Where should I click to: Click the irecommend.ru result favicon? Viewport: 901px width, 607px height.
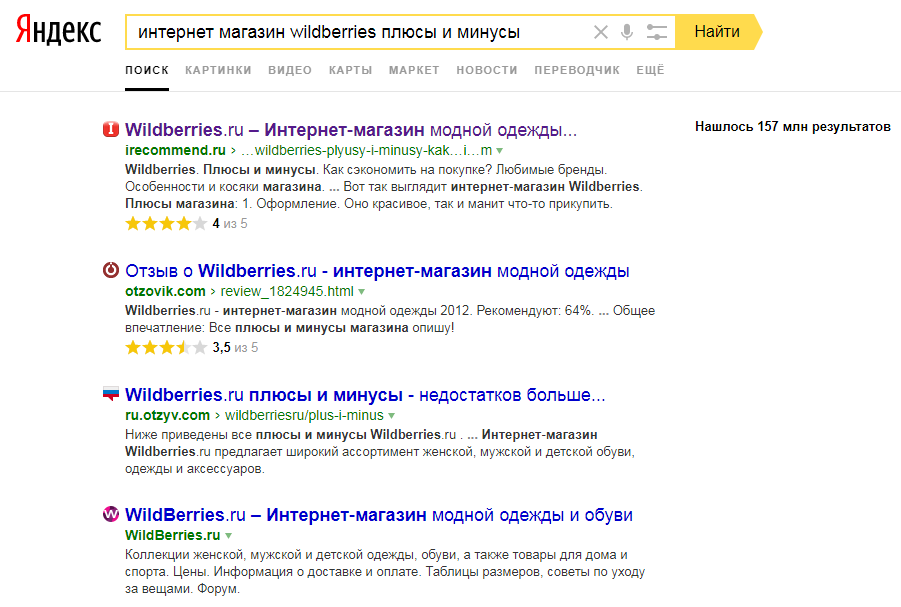(x=111, y=129)
